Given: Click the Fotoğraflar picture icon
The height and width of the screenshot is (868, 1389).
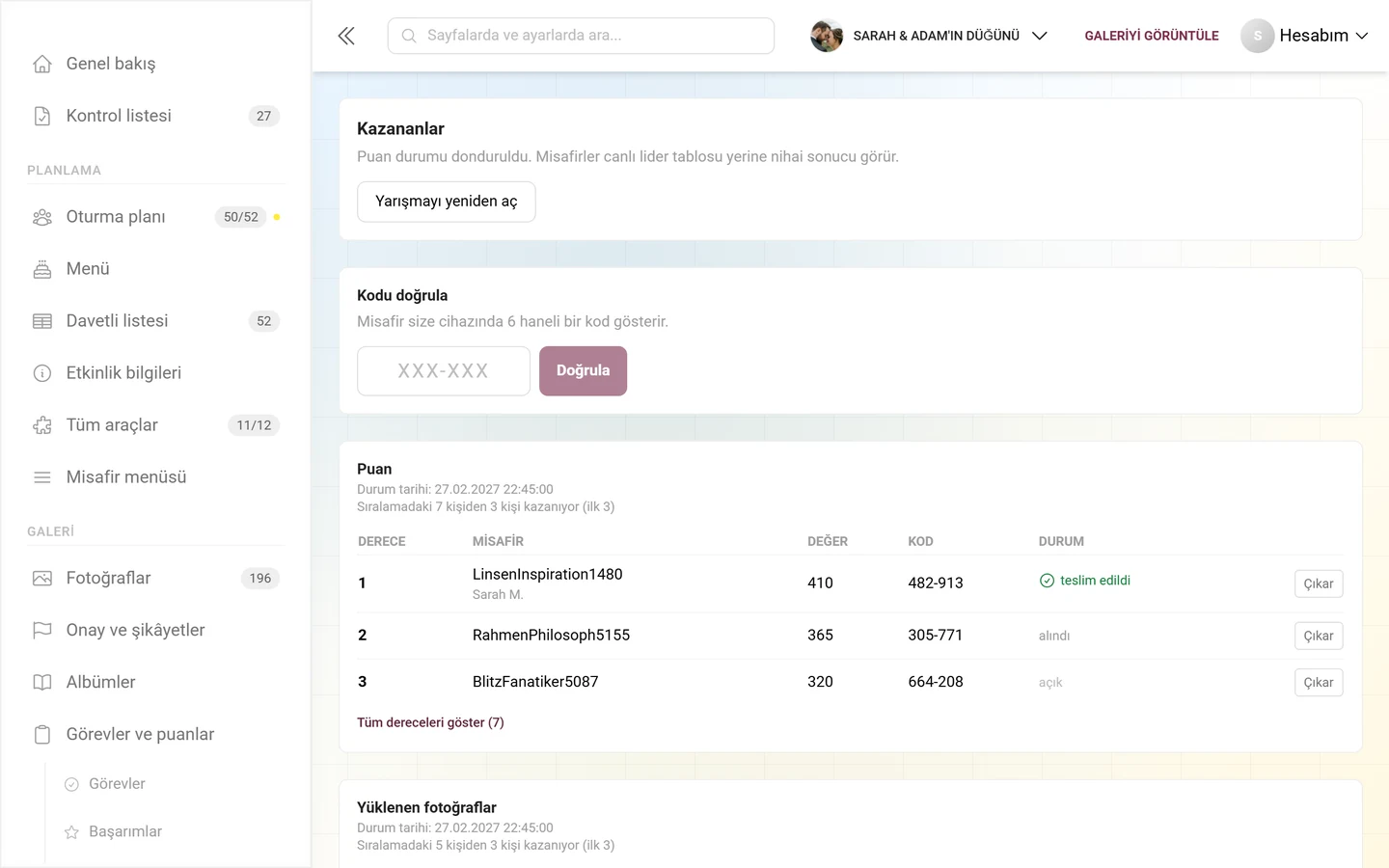Looking at the screenshot, I should [x=42, y=579].
